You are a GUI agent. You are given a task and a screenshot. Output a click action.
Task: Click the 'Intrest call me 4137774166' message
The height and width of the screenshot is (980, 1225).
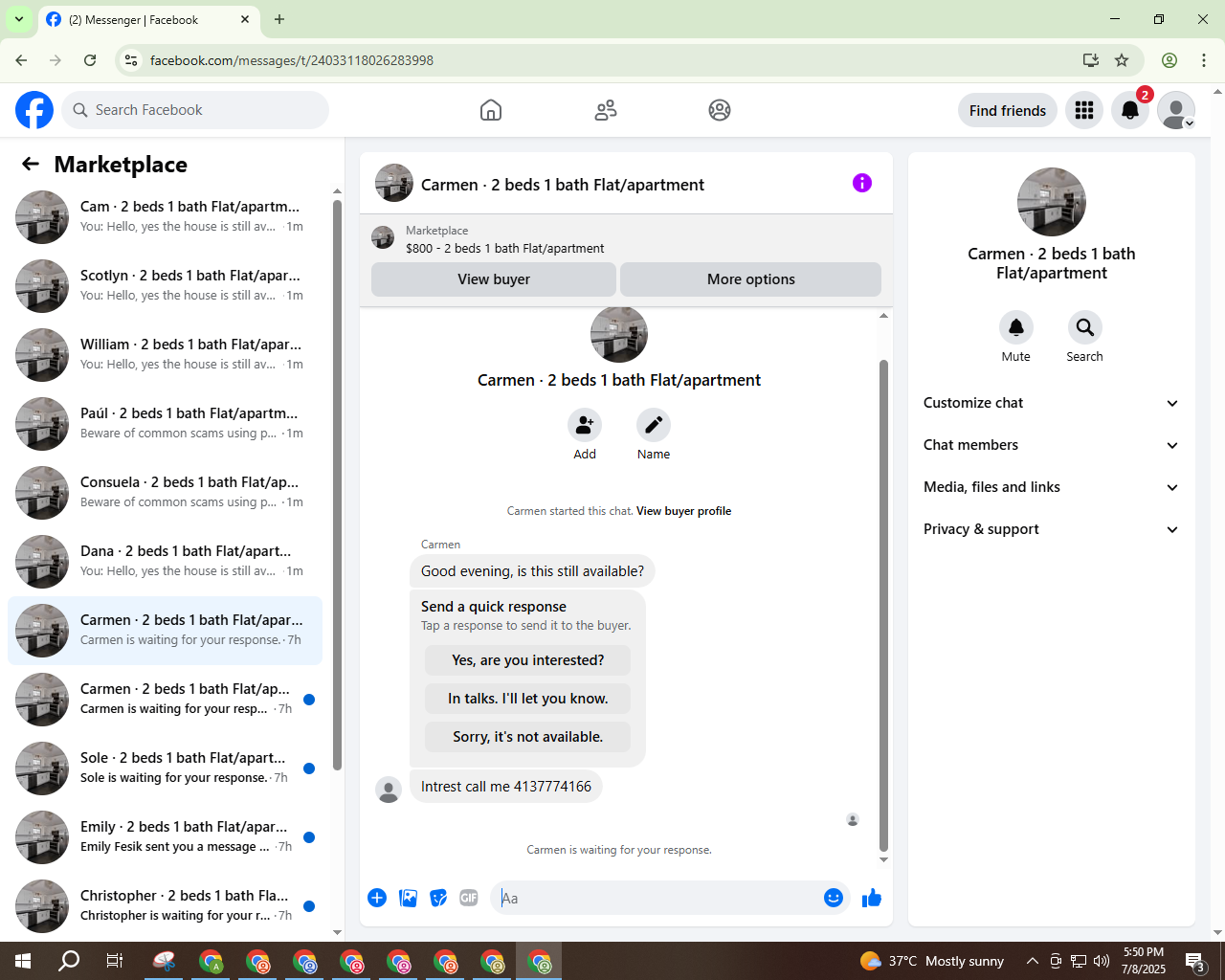506,787
